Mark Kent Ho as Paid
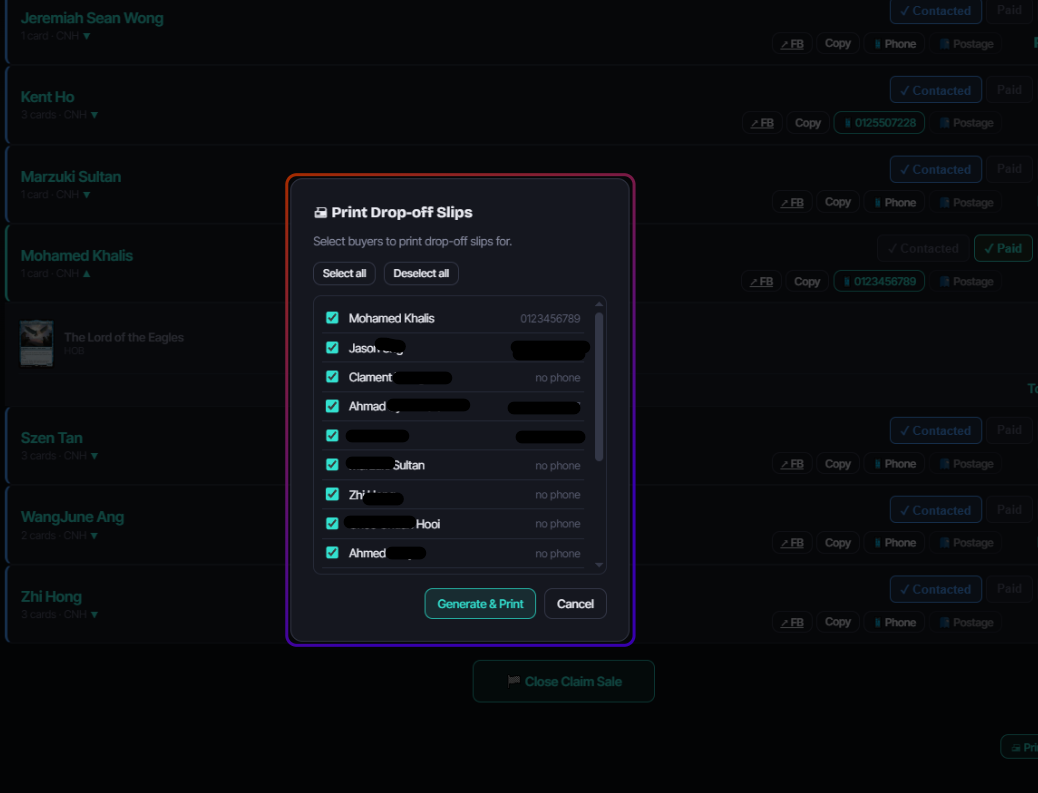Image resolution: width=1038 pixels, height=793 pixels. (x=1009, y=89)
